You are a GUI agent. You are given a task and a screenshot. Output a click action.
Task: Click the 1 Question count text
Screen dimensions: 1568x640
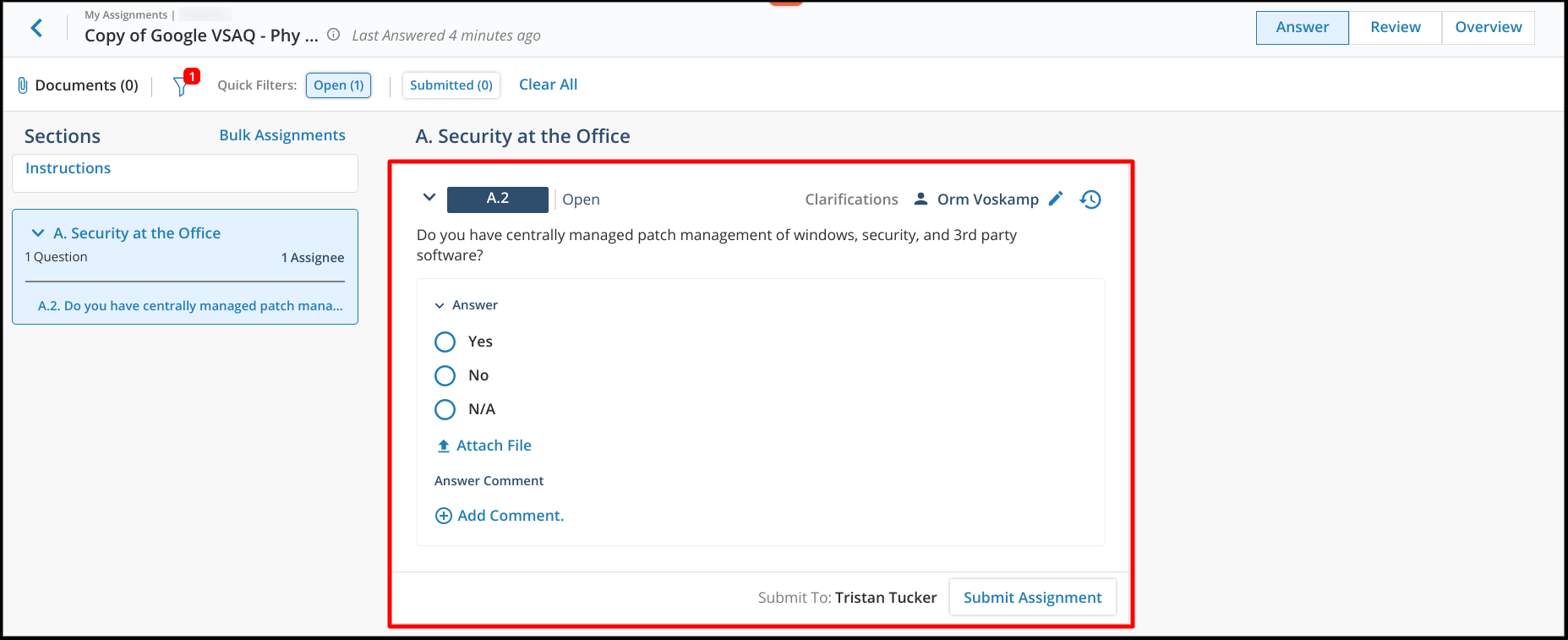tap(57, 257)
